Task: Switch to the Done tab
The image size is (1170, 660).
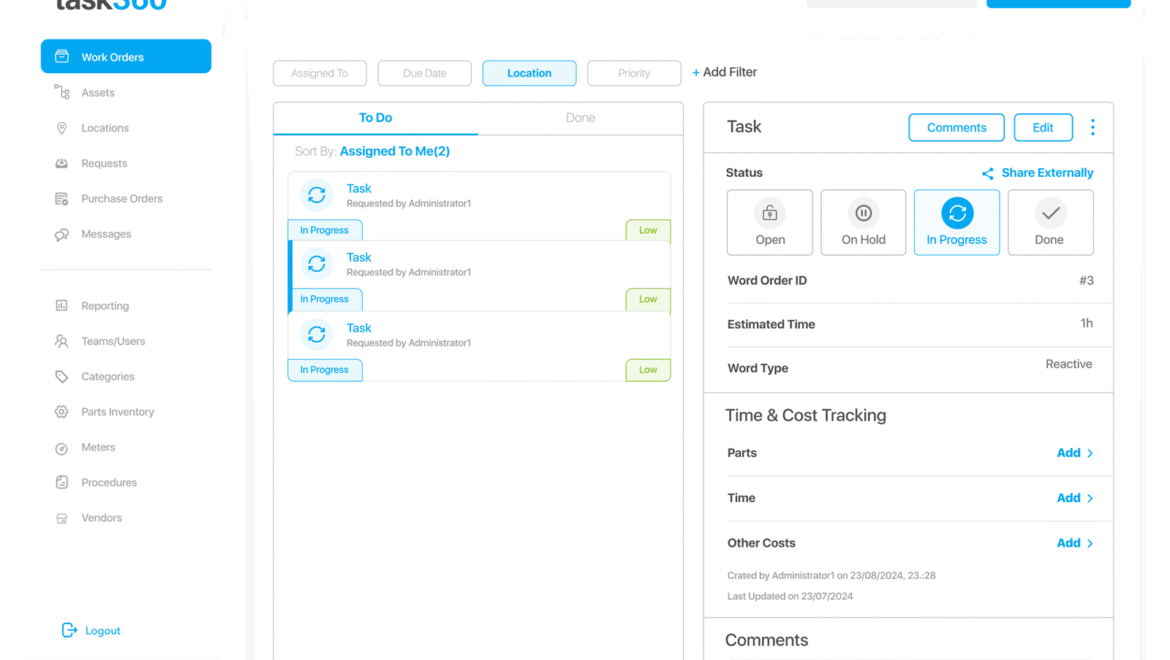Action: click(580, 118)
